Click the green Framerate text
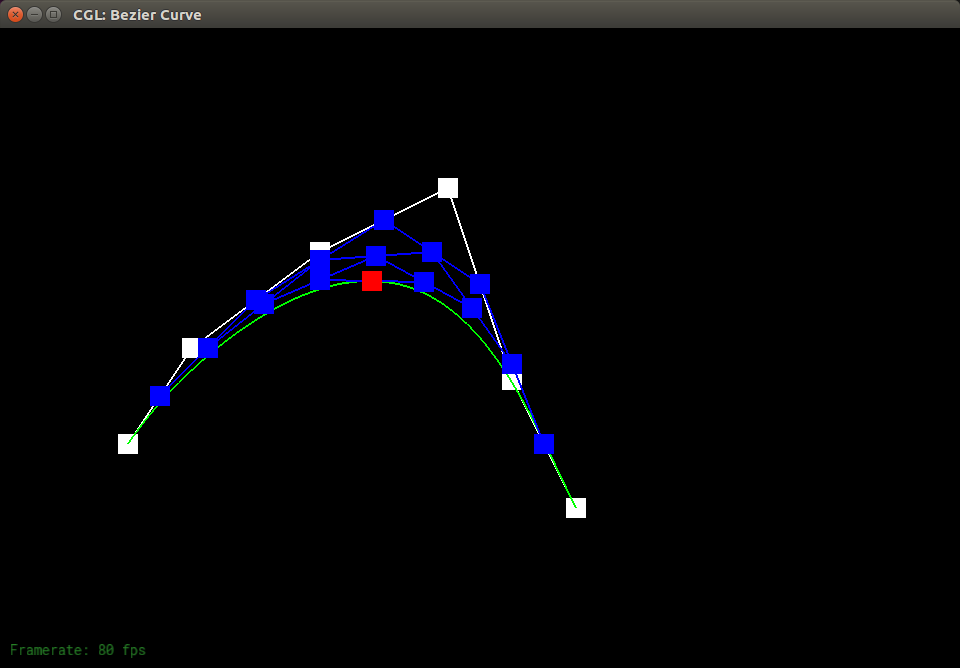This screenshot has height=668, width=960. (x=78, y=650)
